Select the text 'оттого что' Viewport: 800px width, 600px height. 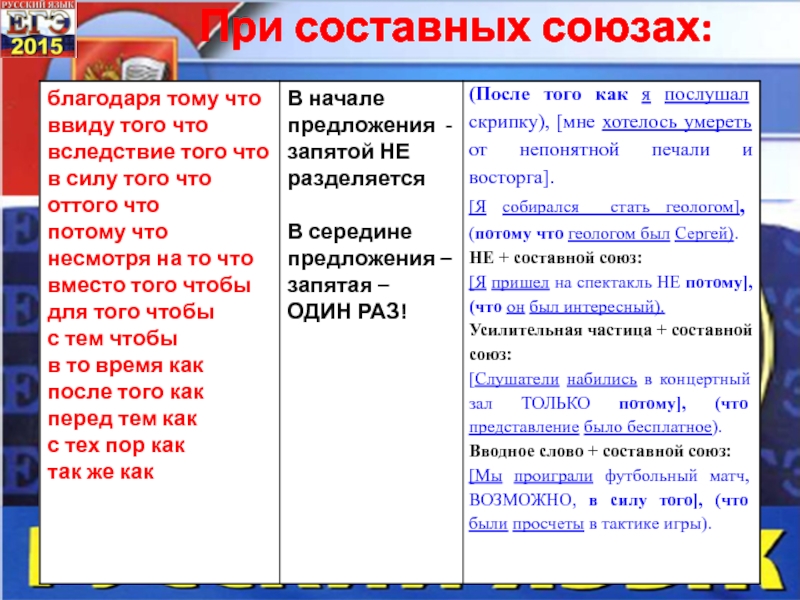coord(103,205)
